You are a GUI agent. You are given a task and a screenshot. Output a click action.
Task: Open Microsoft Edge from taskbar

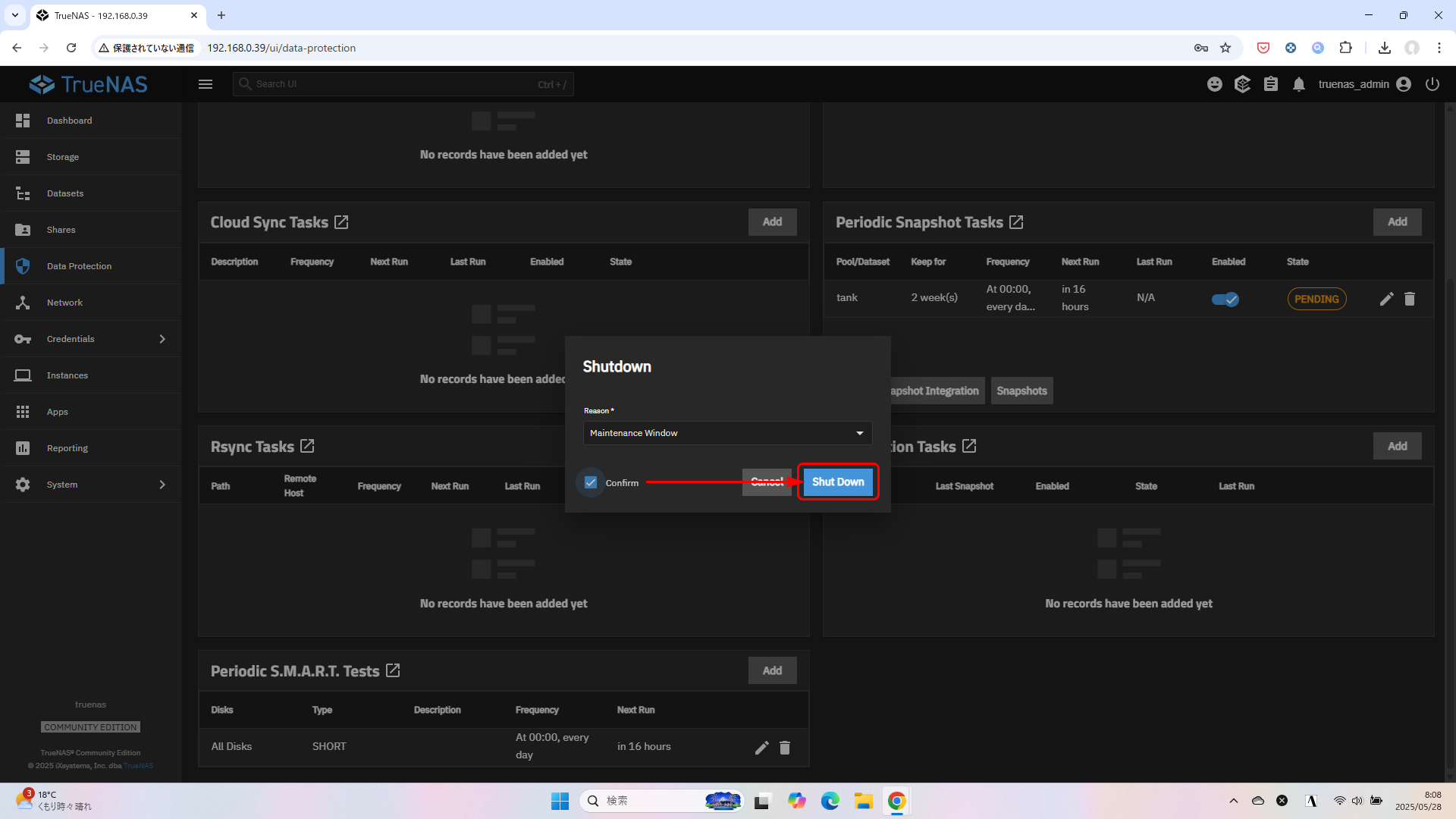[x=830, y=801]
